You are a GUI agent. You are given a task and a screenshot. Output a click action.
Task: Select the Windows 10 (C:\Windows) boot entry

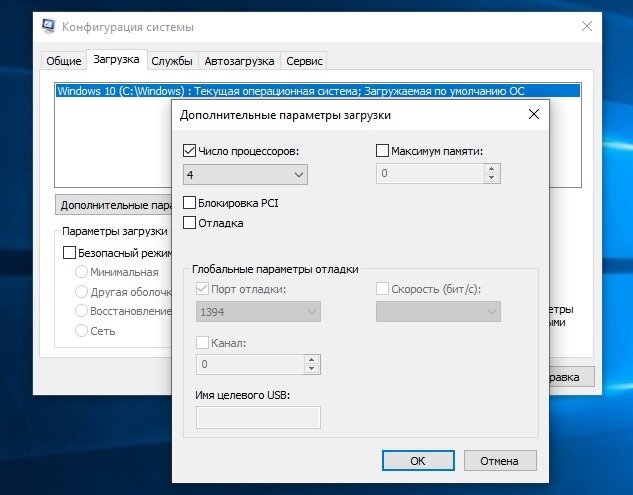click(318, 91)
